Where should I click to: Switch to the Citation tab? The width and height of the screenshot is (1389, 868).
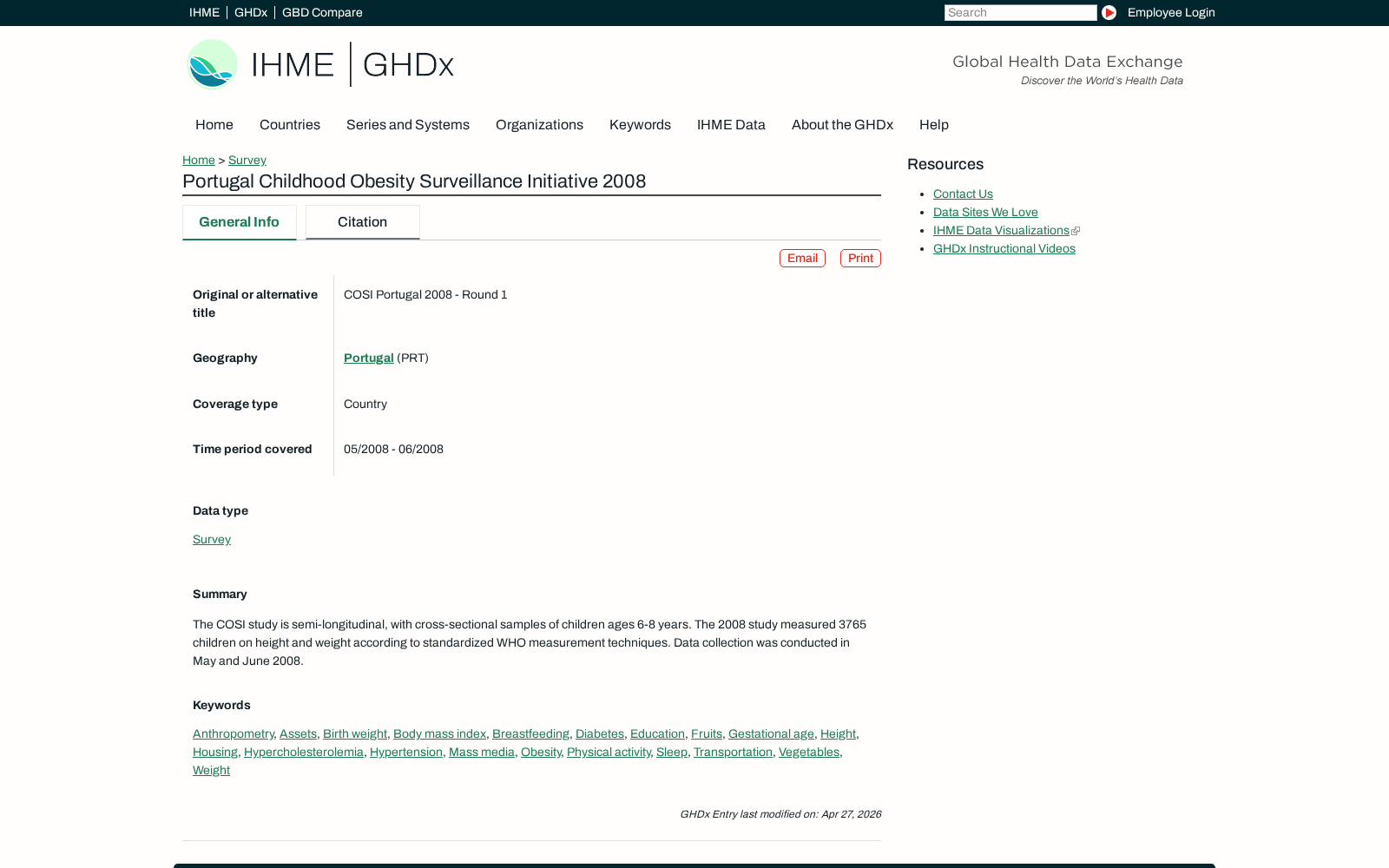[362, 222]
